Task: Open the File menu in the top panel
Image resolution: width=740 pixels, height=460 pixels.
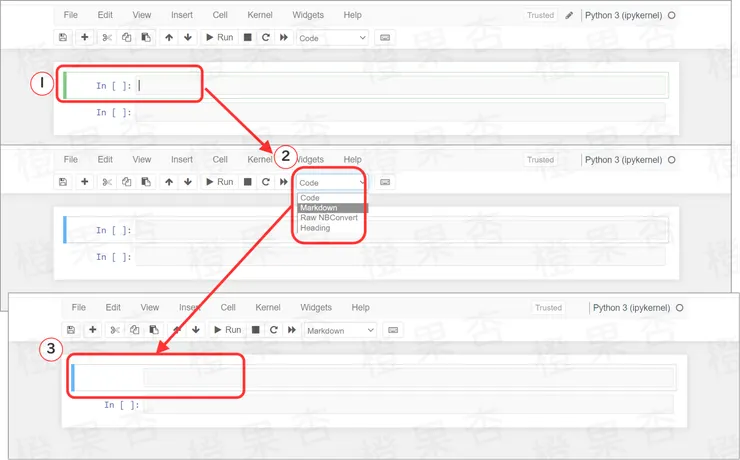Action: tap(70, 15)
